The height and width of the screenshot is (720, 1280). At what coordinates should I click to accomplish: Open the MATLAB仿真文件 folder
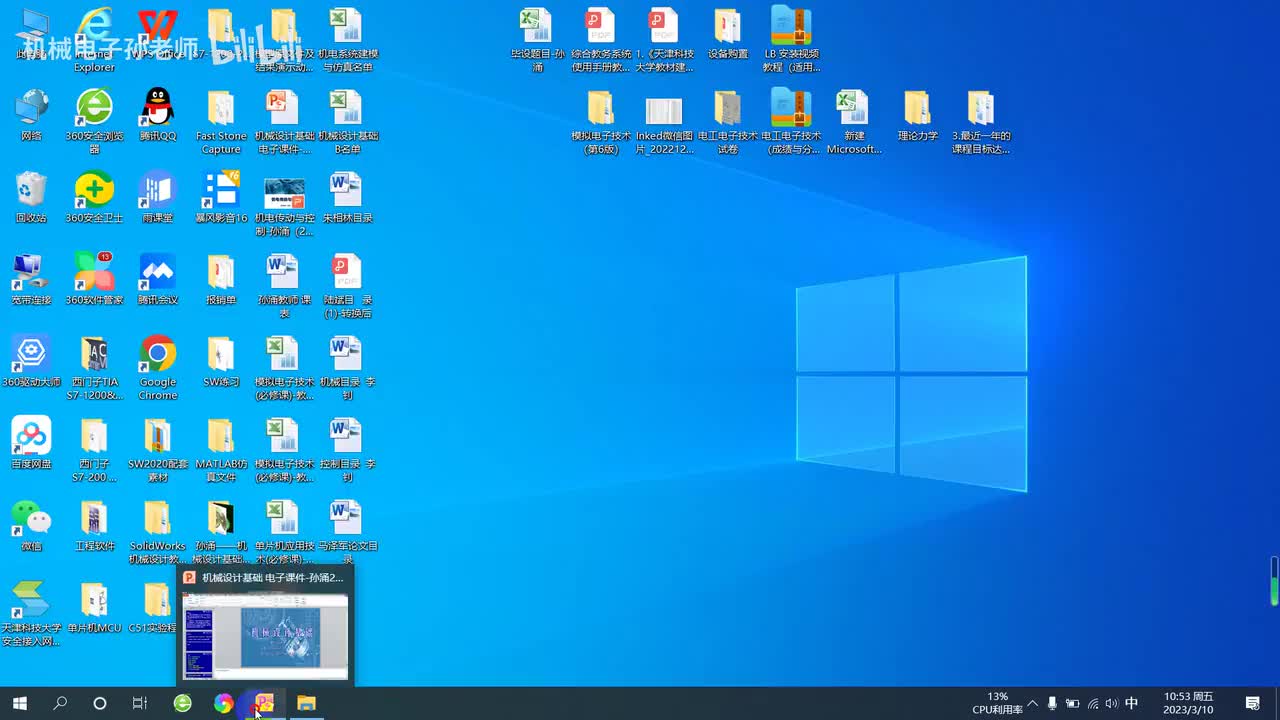(x=221, y=450)
